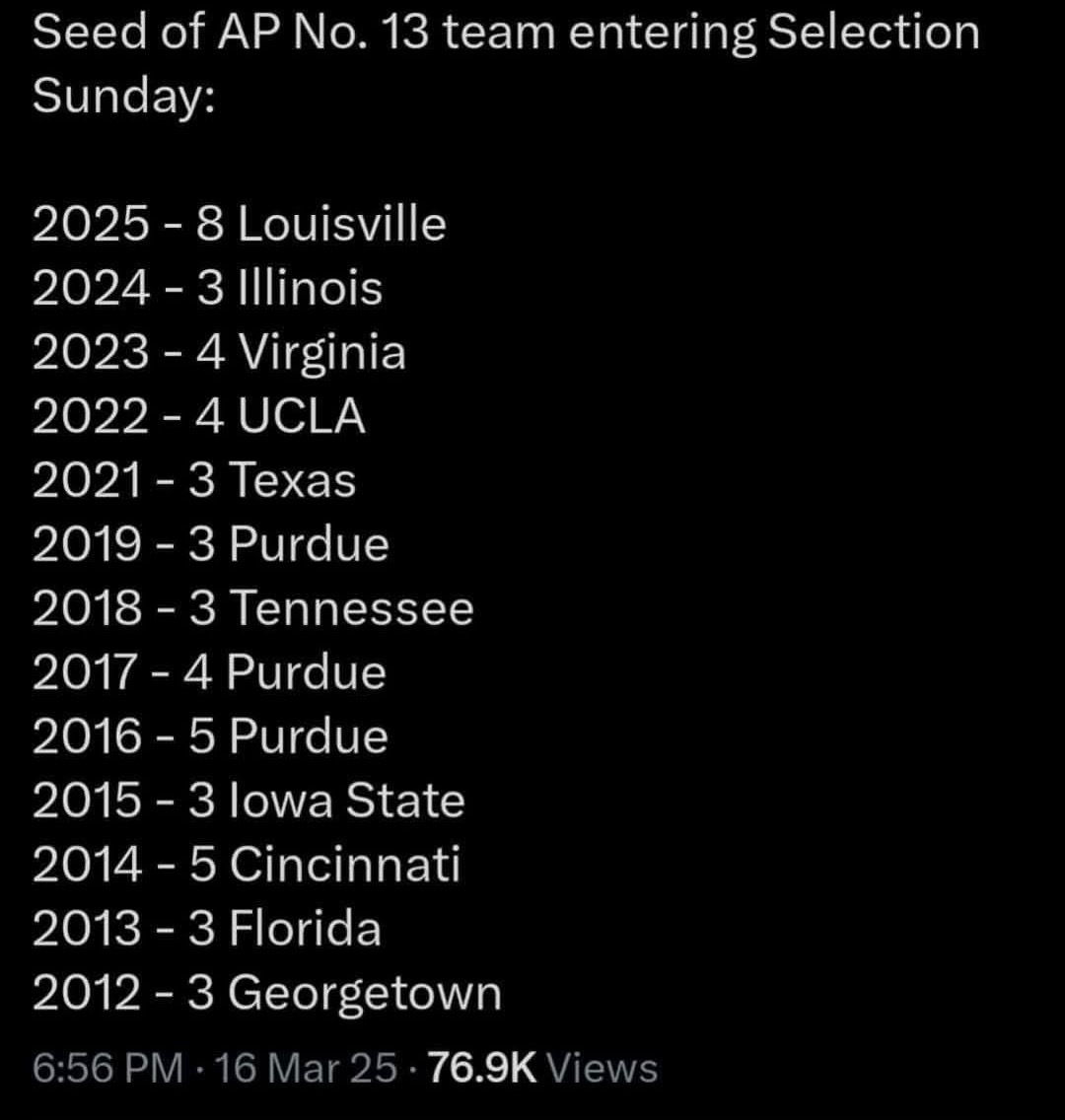Click the 2013 Florida row

[x=206, y=929]
